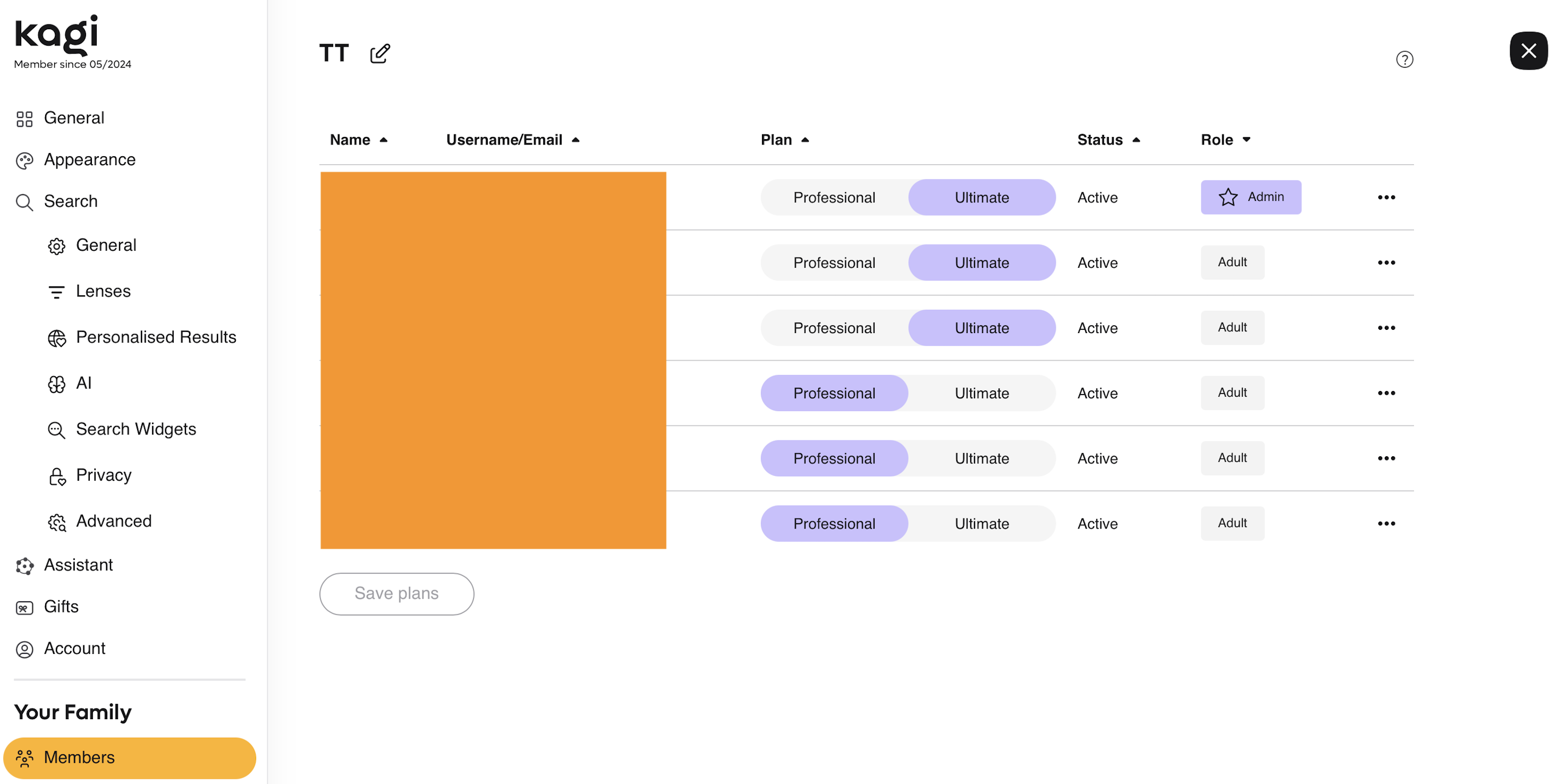This screenshot has width=1559, height=784.
Task: Click the Save plans button
Action: (x=396, y=593)
